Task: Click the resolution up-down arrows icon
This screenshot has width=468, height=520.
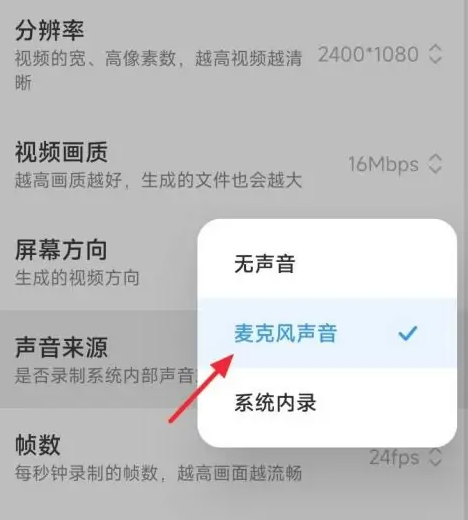Action: (x=435, y=54)
